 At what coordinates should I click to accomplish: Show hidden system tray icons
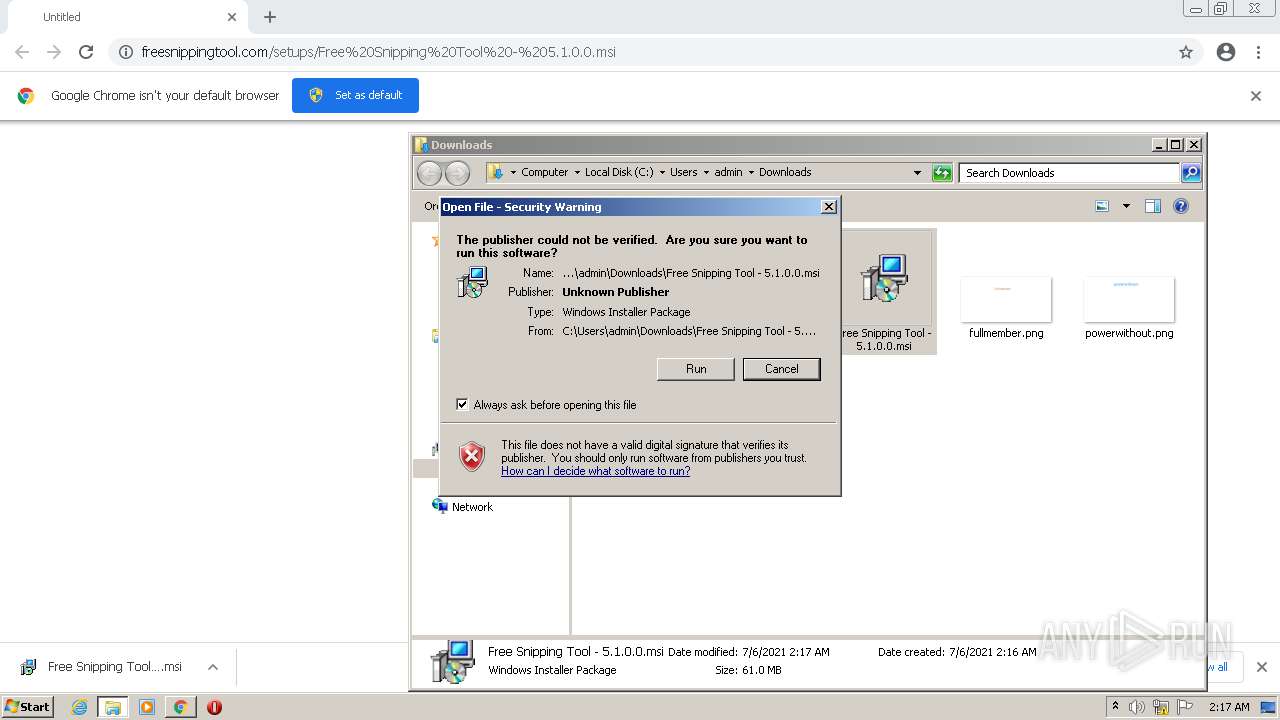[x=1115, y=707]
